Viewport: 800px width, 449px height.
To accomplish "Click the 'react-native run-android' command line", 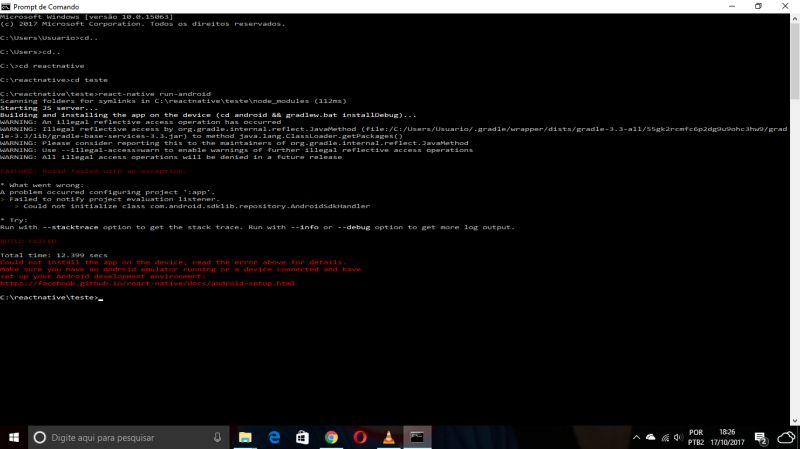I will click(x=105, y=94).
